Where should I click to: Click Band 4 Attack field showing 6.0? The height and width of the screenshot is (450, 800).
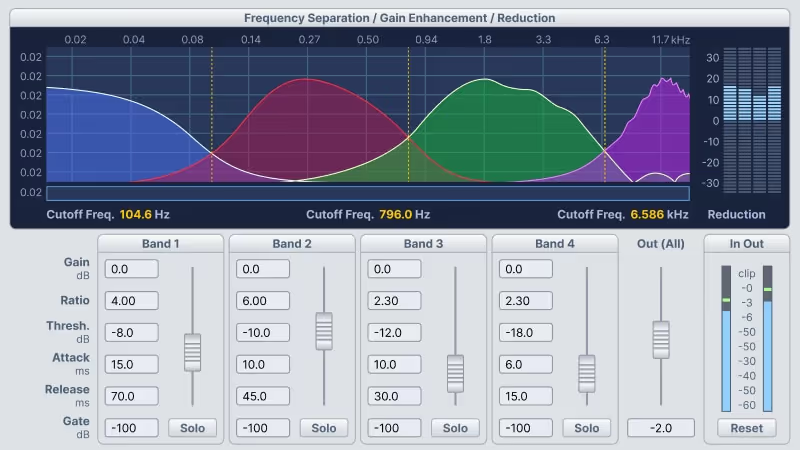click(x=526, y=364)
